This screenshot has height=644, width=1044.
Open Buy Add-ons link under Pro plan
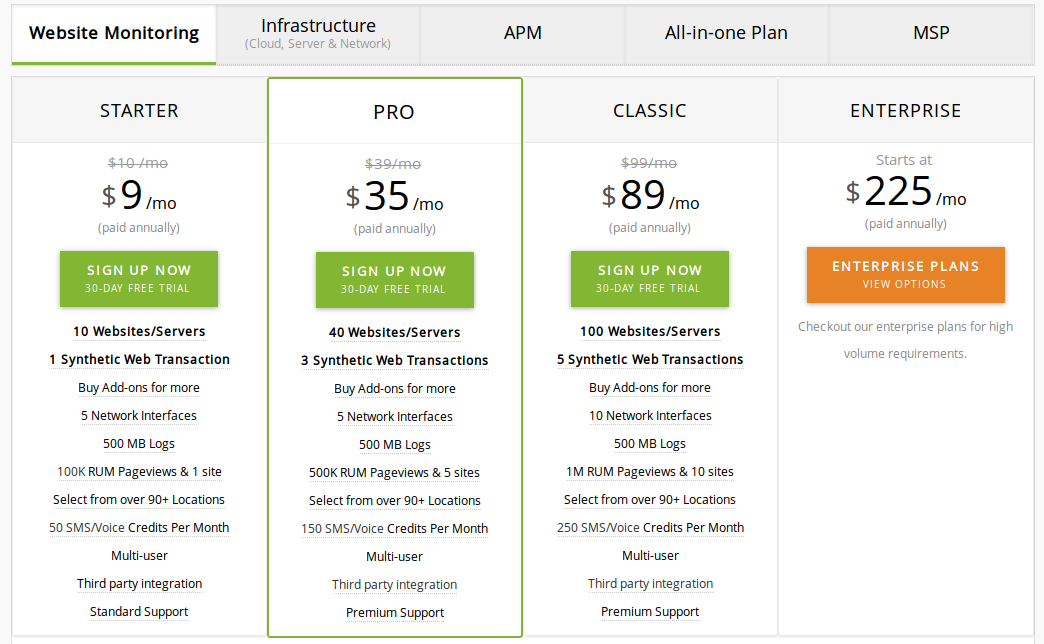coord(394,387)
